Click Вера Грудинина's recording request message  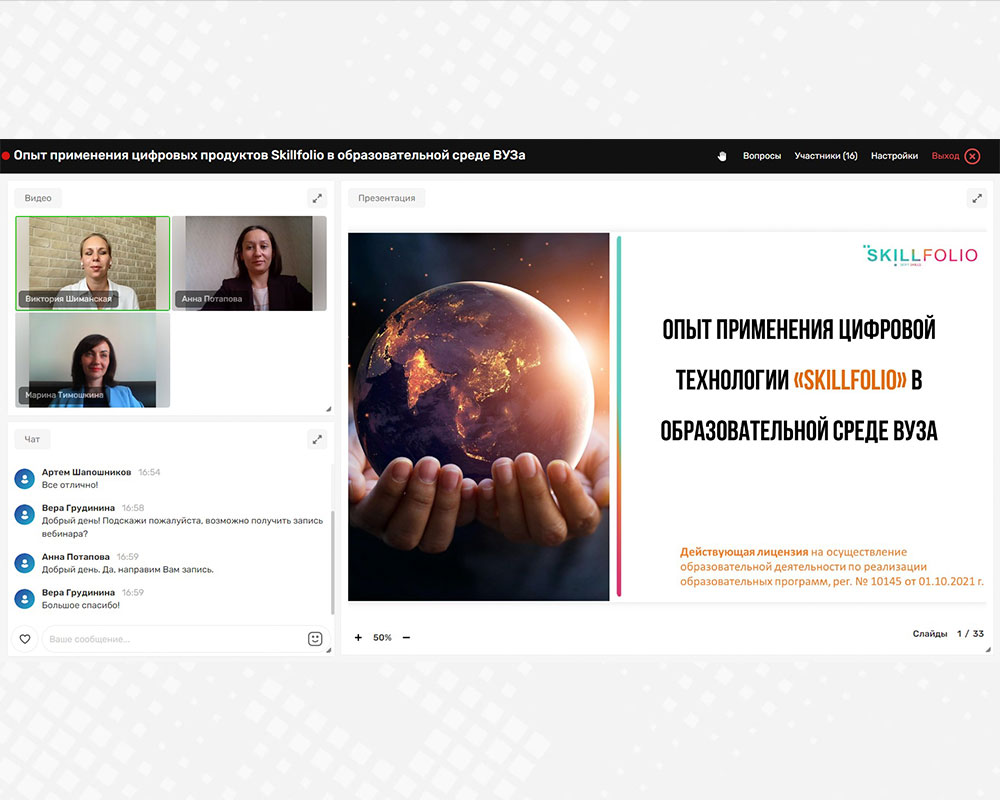click(x=182, y=527)
